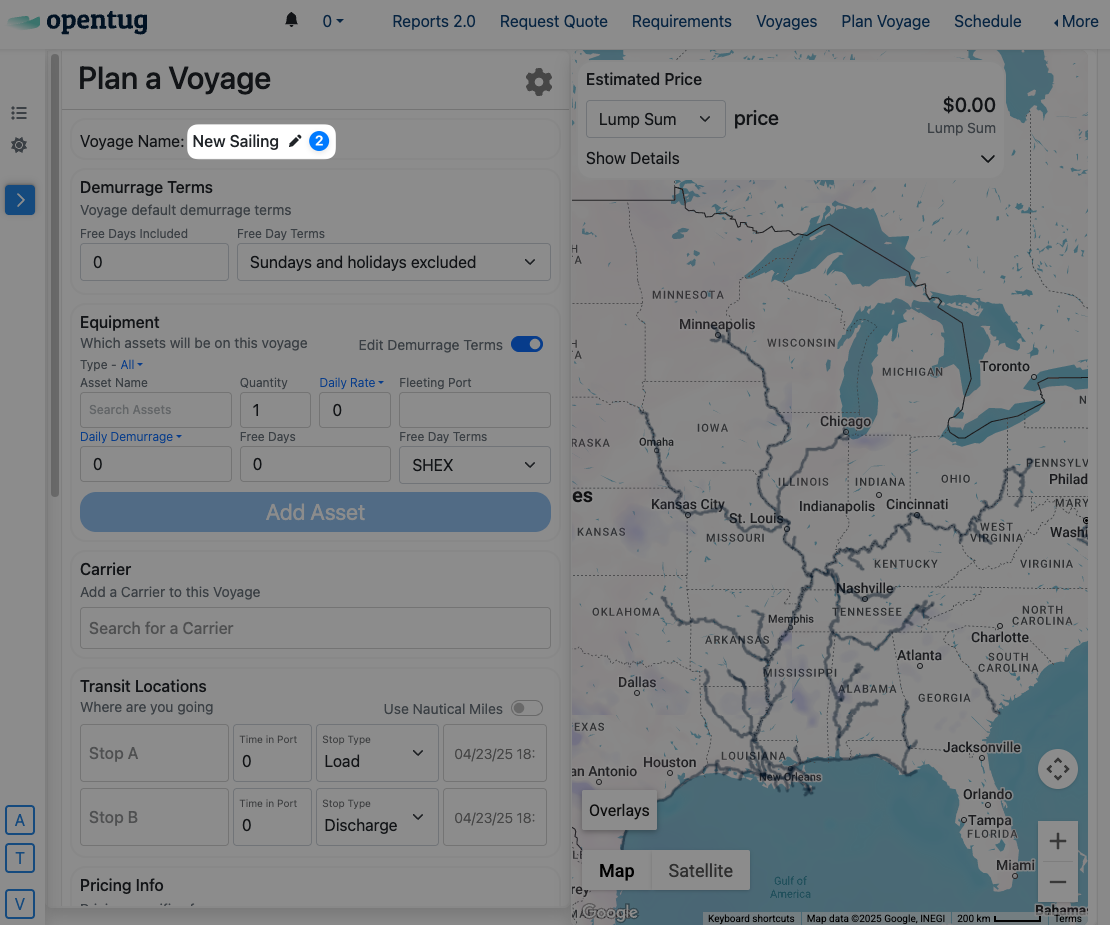Click the sidebar gear icon
This screenshot has width=1110, height=925.
(19, 145)
